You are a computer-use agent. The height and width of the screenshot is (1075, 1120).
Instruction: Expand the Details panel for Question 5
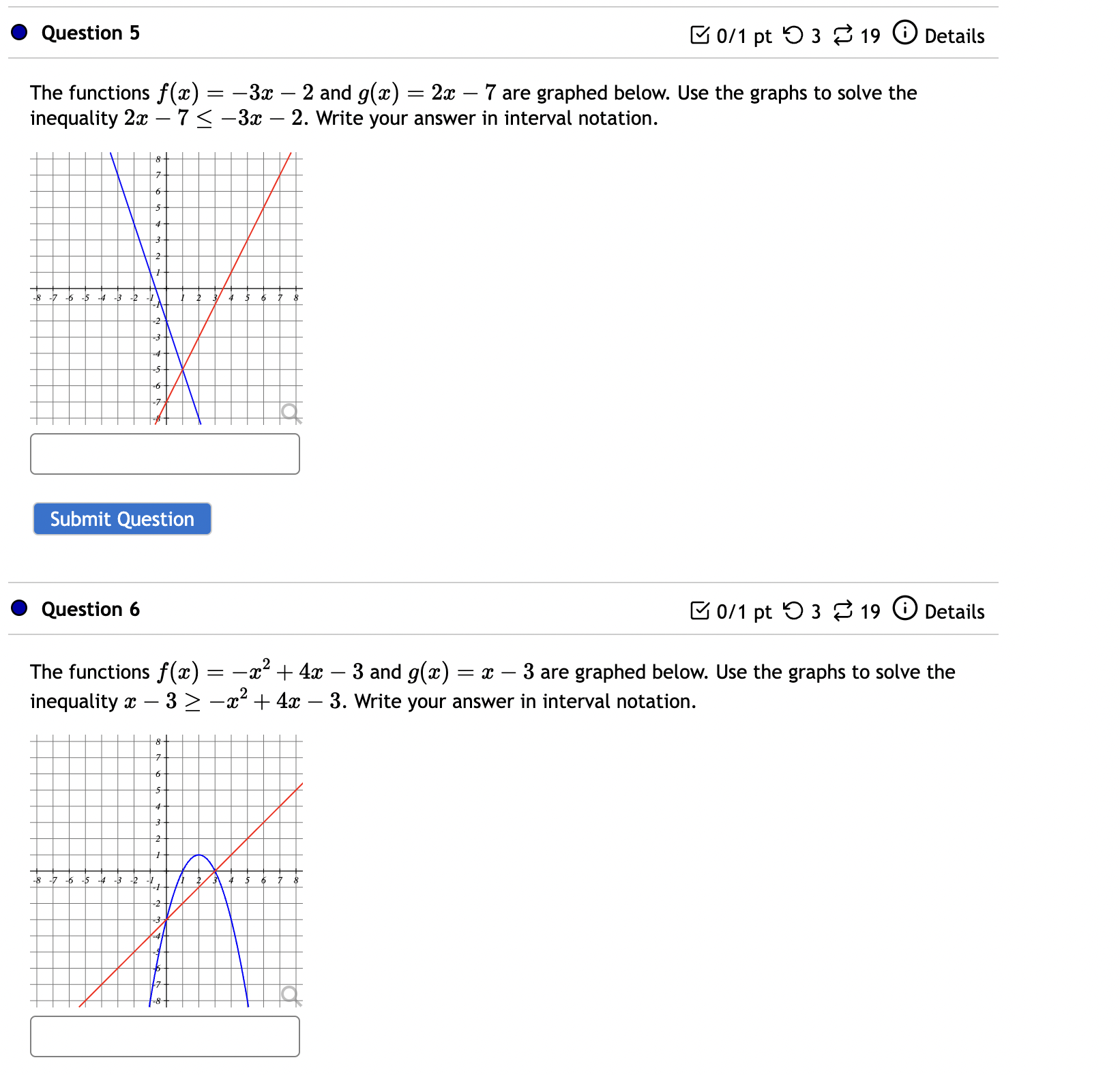[954, 36]
